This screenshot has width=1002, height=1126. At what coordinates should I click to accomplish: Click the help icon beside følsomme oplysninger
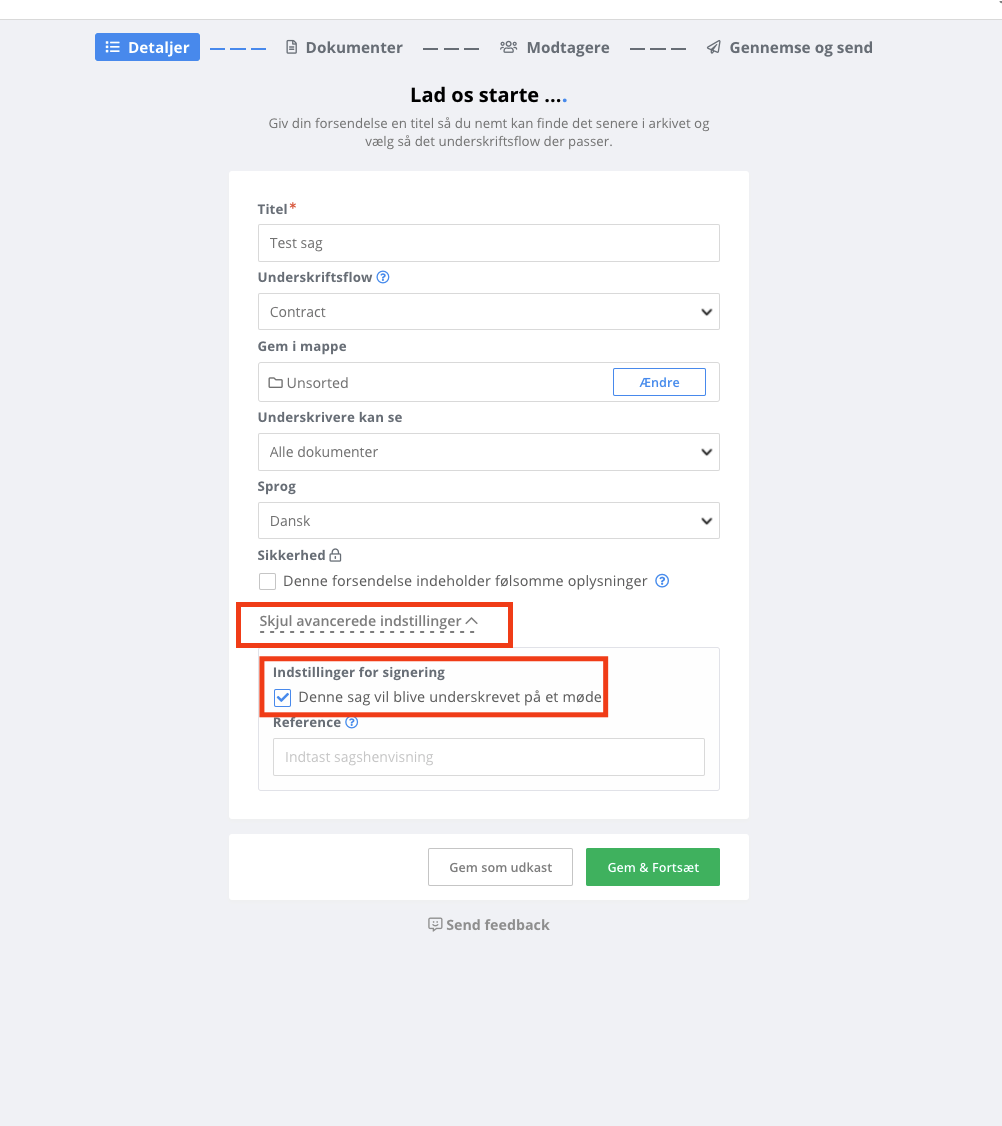click(x=662, y=581)
